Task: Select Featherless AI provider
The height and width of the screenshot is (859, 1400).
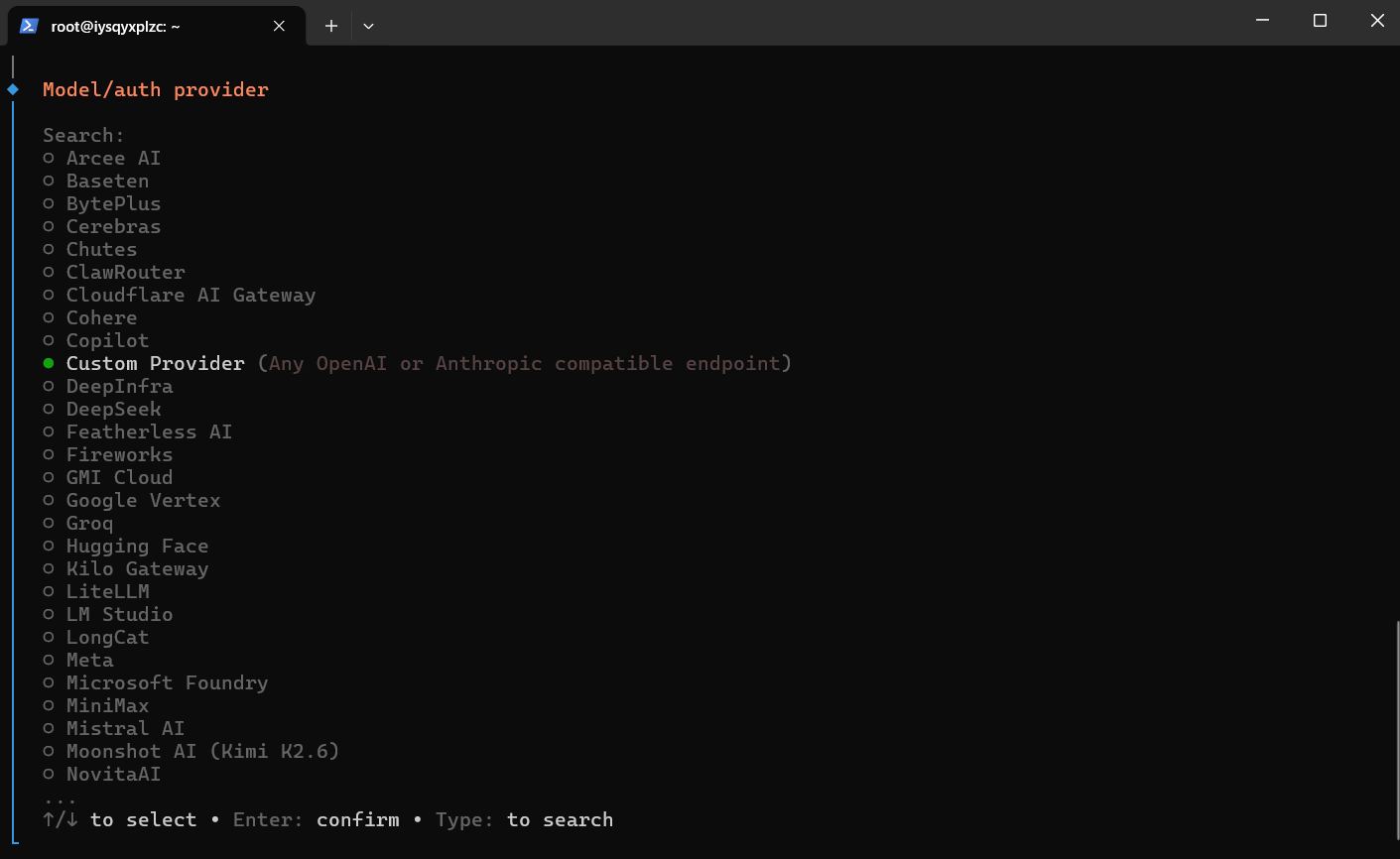Action: pos(138,431)
